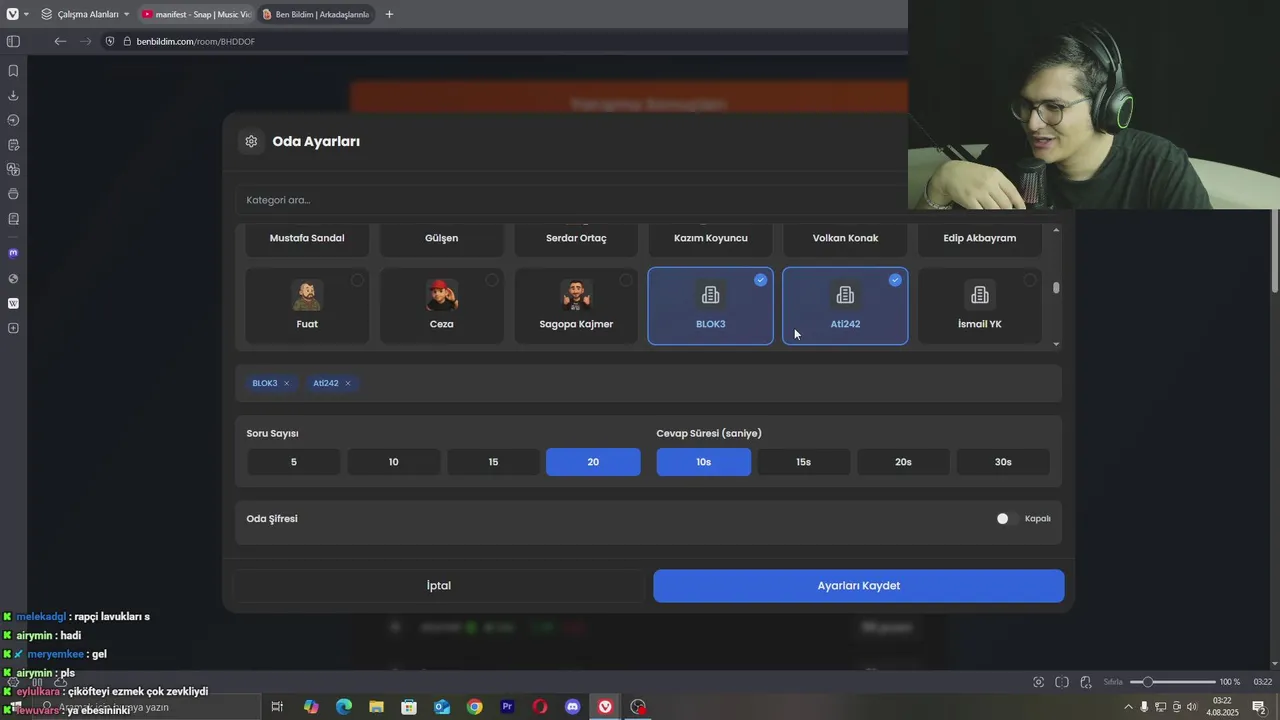This screenshot has width=1280, height=720.
Task: Open the Wikipedia web panel
Action: tap(13, 303)
